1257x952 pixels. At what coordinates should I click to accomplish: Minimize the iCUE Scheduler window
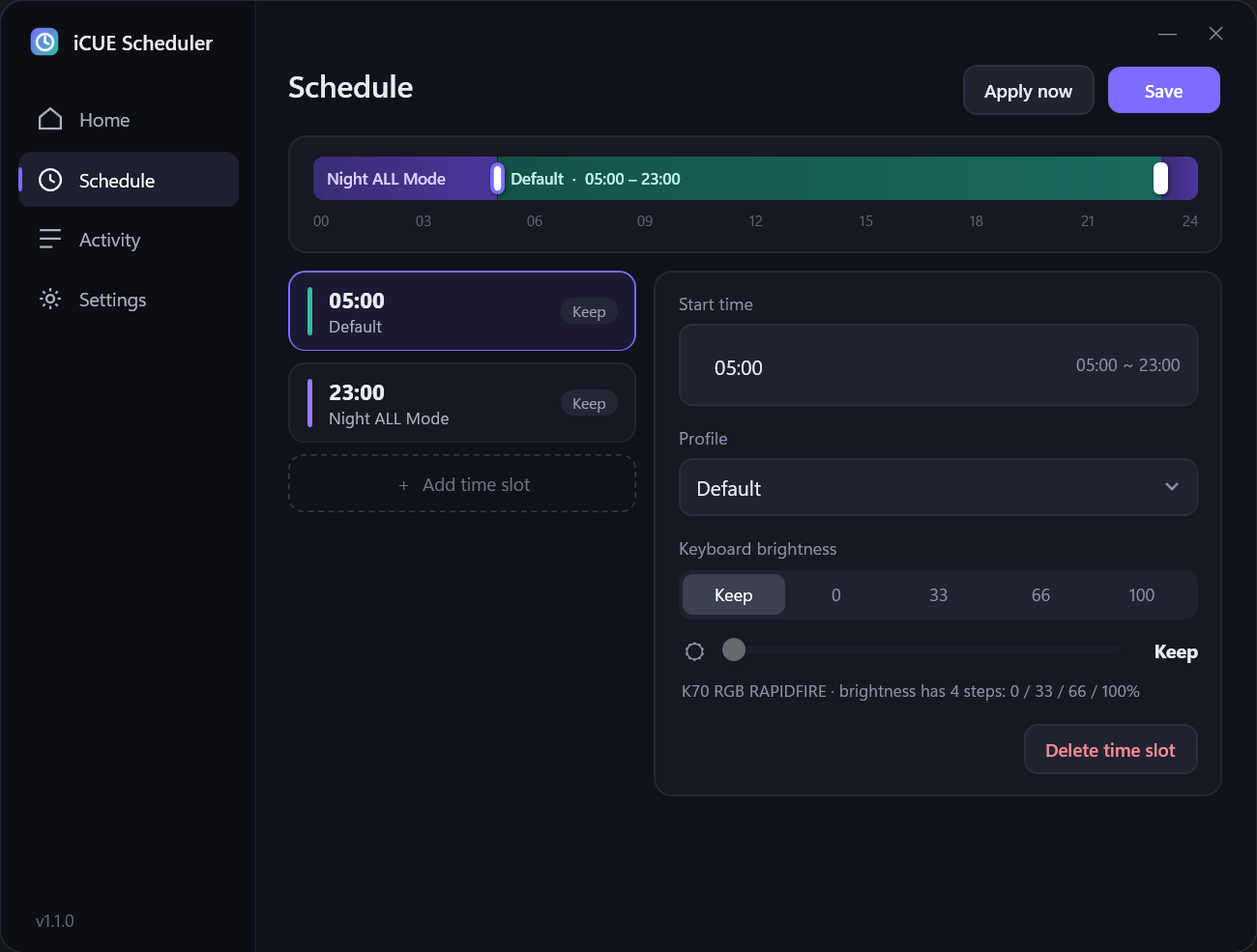pyautogui.click(x=1168, y=34)
